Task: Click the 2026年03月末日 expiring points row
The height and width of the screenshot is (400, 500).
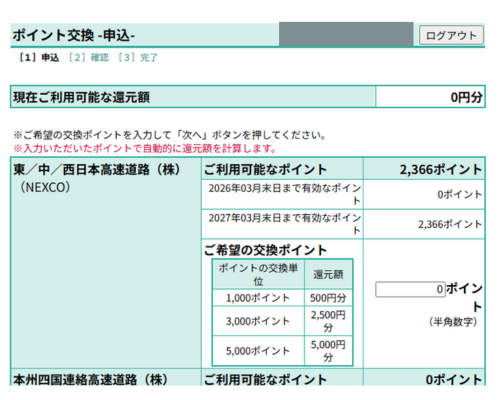Action: (343, 195)
